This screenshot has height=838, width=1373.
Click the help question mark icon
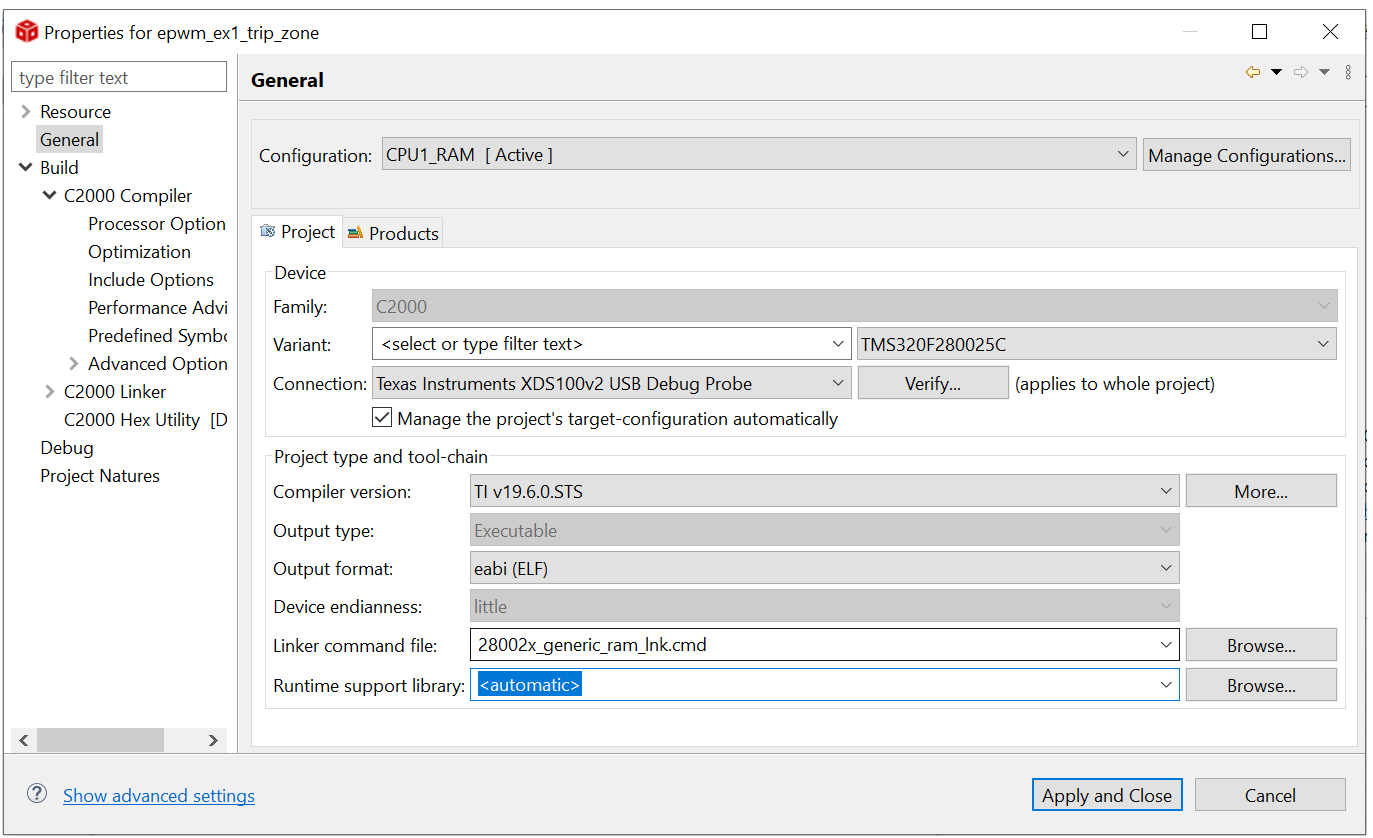[37, 794]
